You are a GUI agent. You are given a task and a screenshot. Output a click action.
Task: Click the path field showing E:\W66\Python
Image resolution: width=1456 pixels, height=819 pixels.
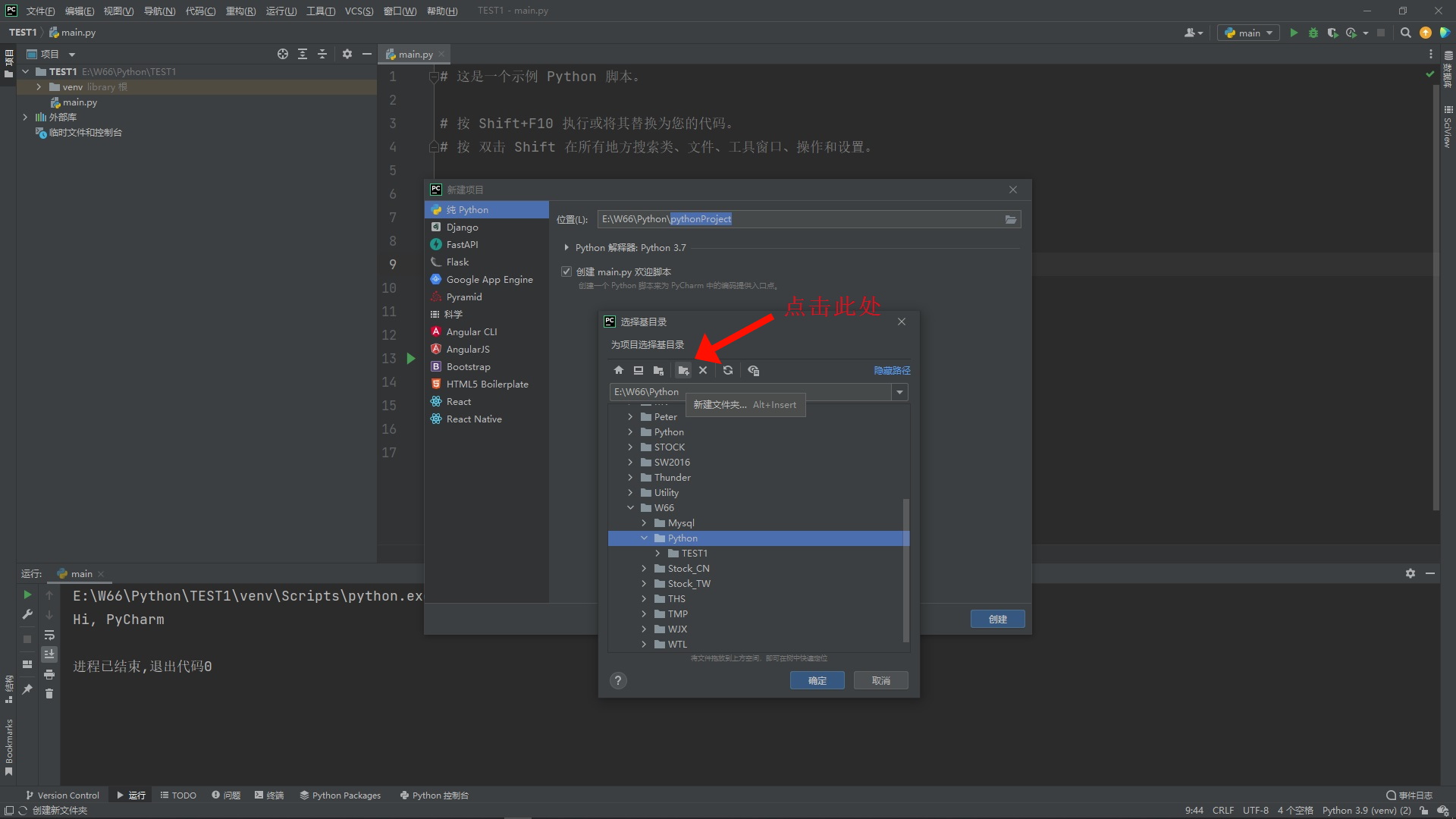pos(750,392)
